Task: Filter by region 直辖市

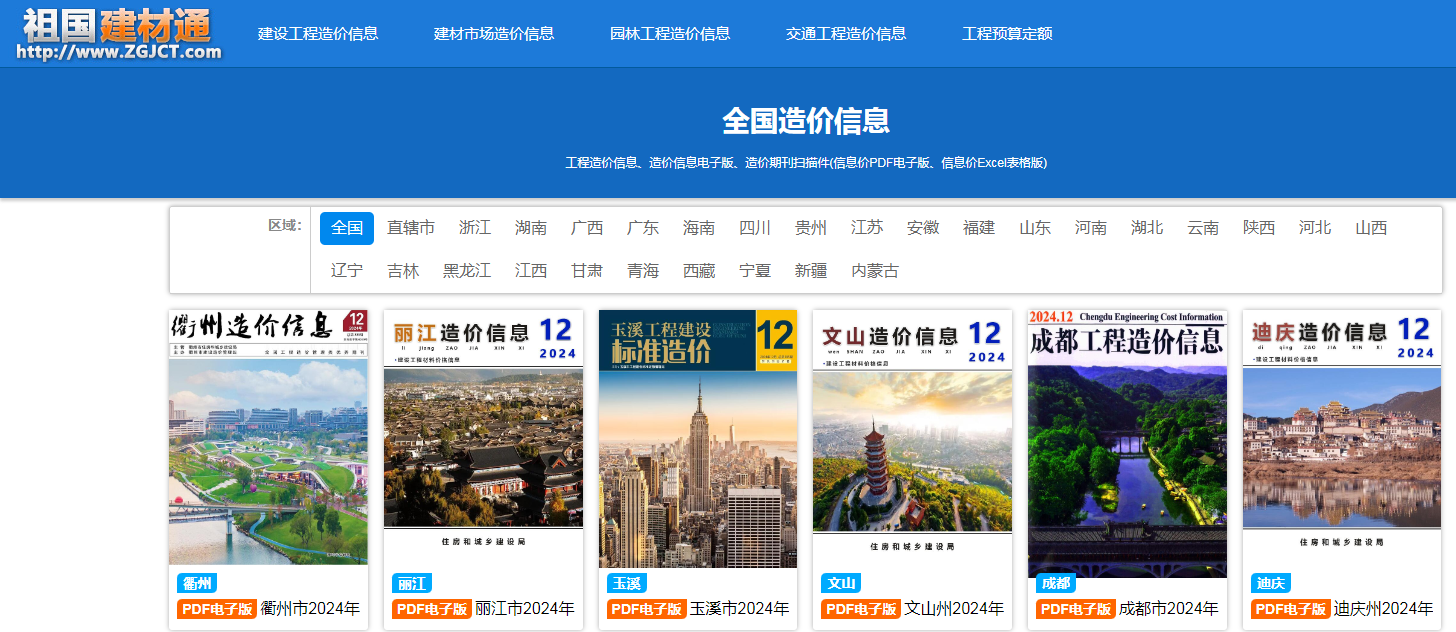Action: [x=411, y=228]
